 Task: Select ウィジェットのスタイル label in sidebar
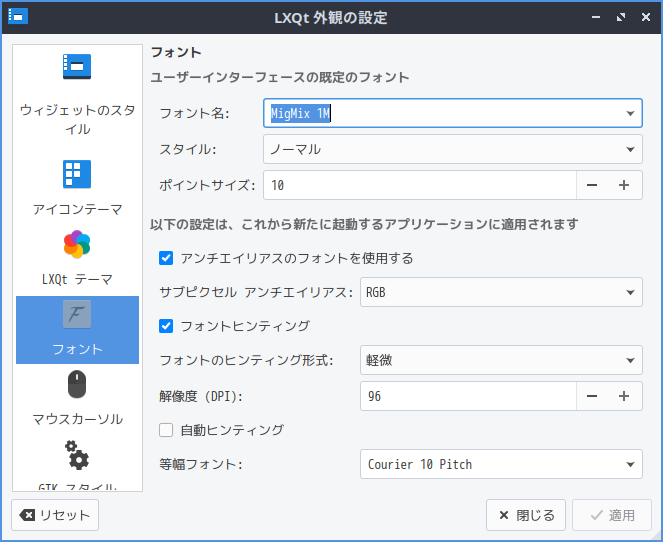coord(77,119)
